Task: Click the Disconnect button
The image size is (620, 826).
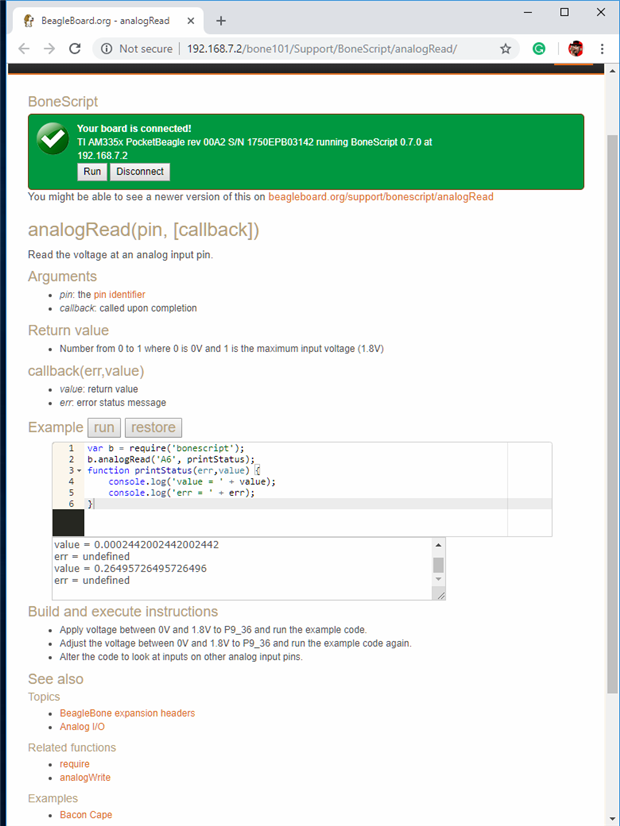Action: point(140,172)
